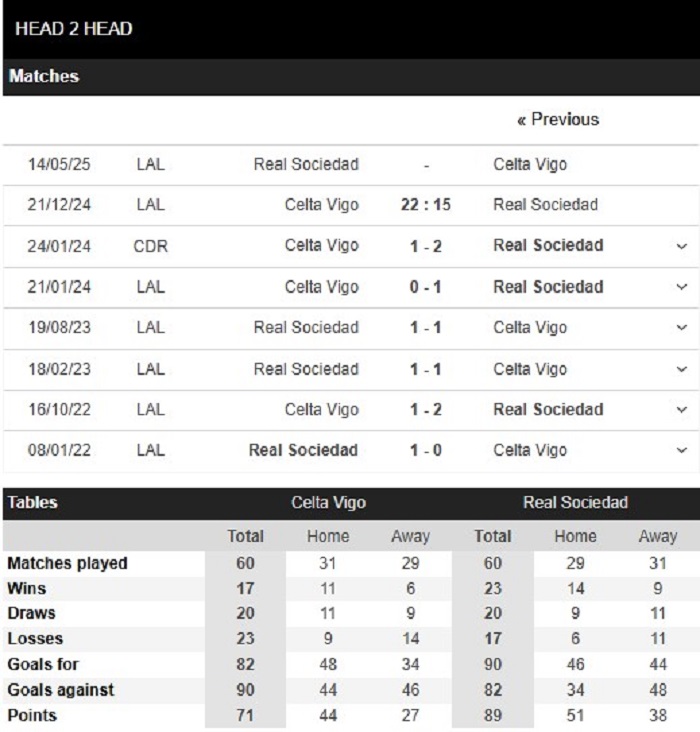Expand the 24/01/24 CDR match details
This screenshot has height=732, width=700.
681,246
